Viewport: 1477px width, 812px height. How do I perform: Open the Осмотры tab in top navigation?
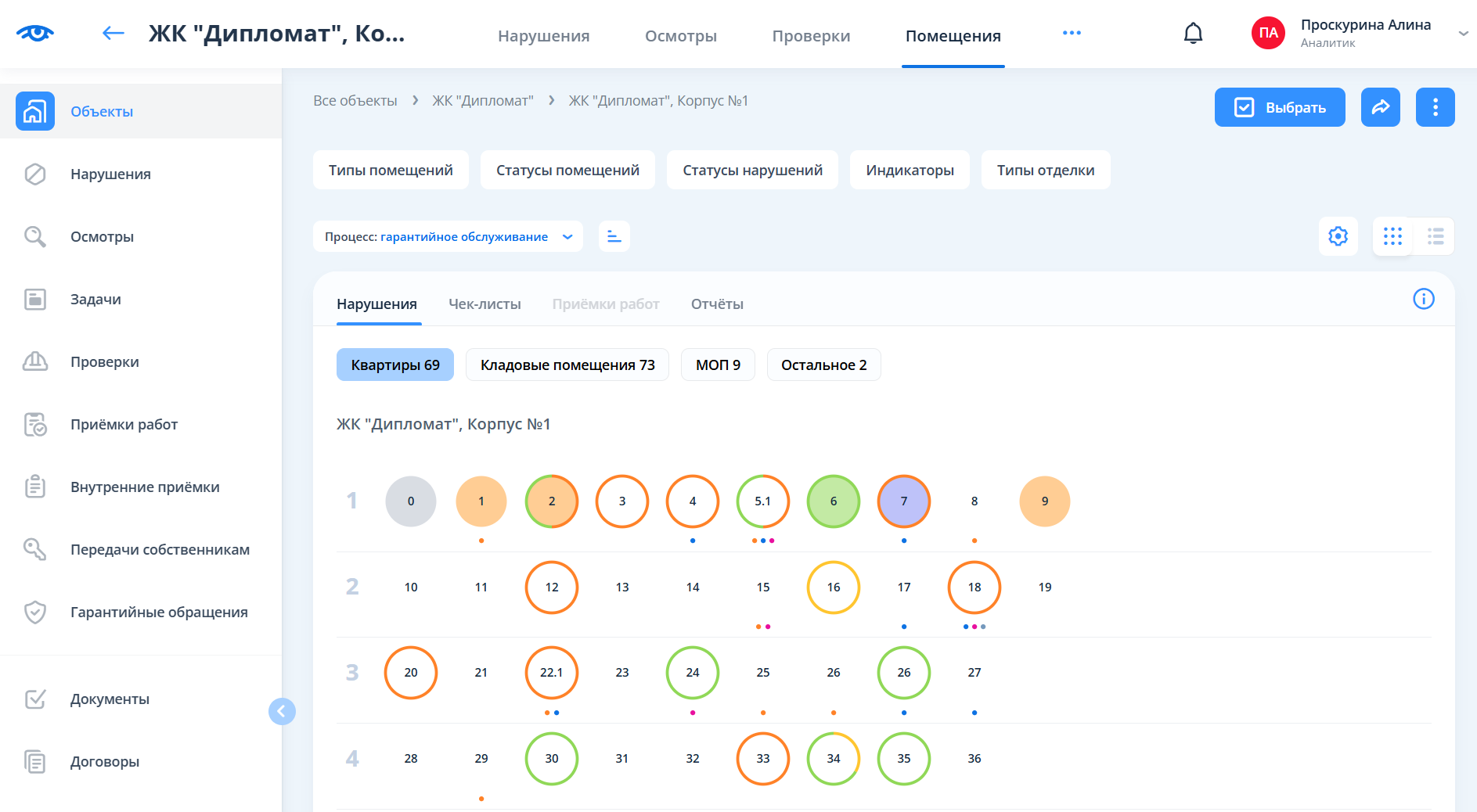[680, 36]
